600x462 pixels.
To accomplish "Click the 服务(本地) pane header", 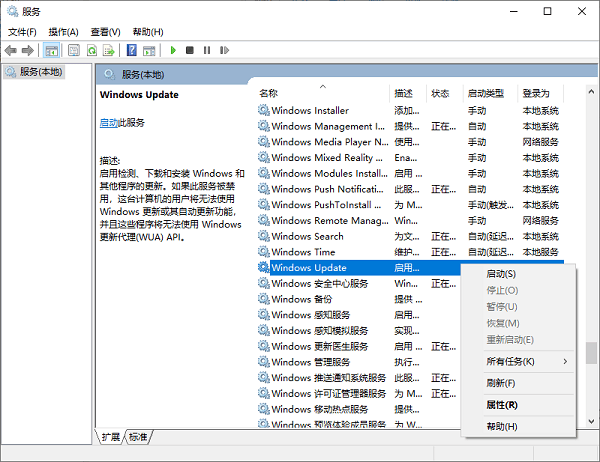I will (x=346, y=74).
